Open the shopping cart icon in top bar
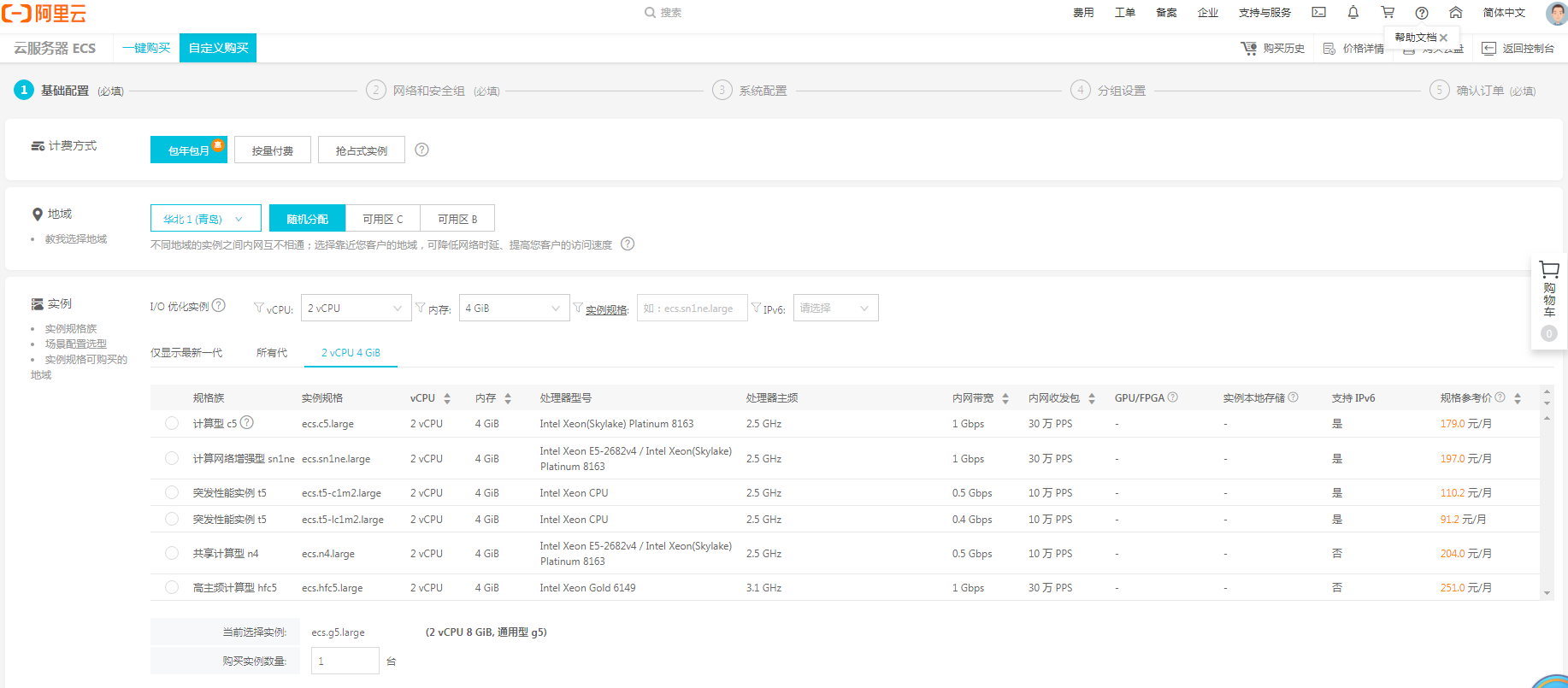The height and width of the screenshot is (688, 1568). point(1387,13)
